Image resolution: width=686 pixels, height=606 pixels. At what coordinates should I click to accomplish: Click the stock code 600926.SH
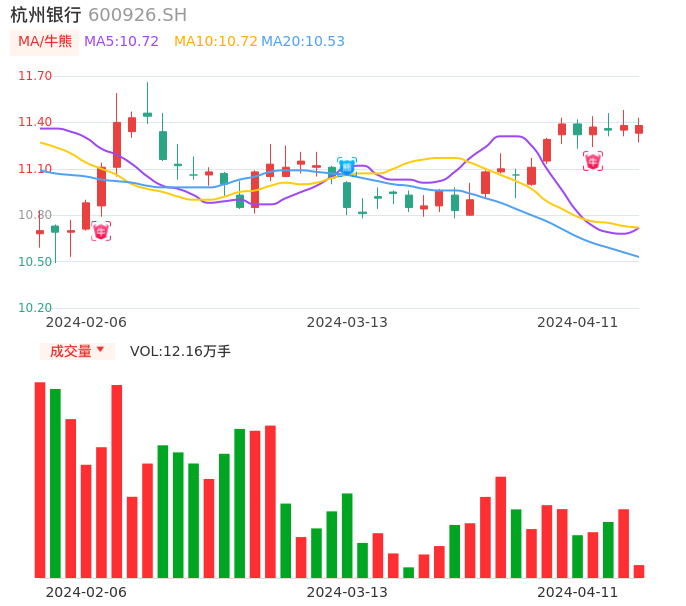pos(137,15)
